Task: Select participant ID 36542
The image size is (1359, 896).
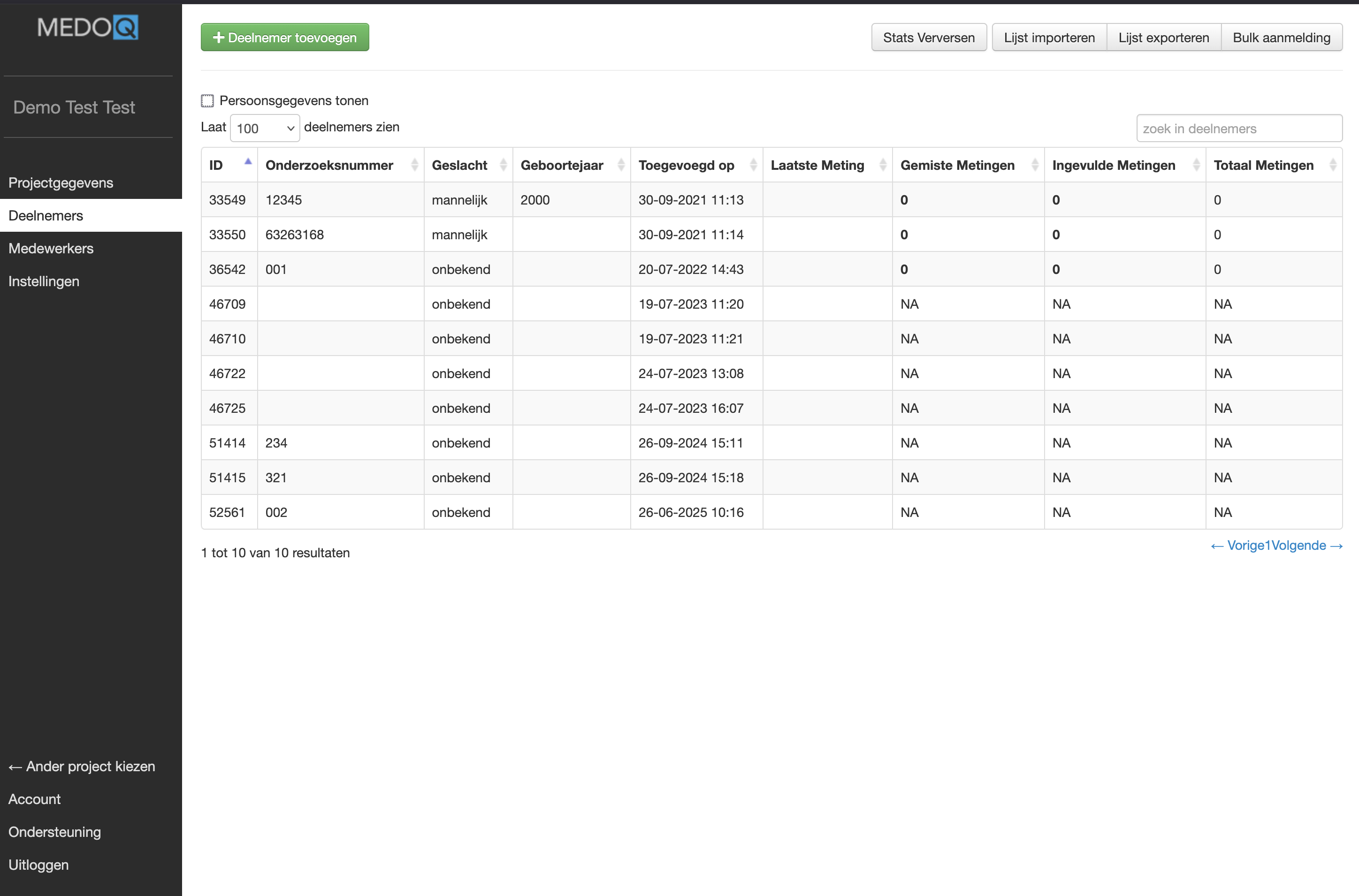Action: tap(228, 269)
